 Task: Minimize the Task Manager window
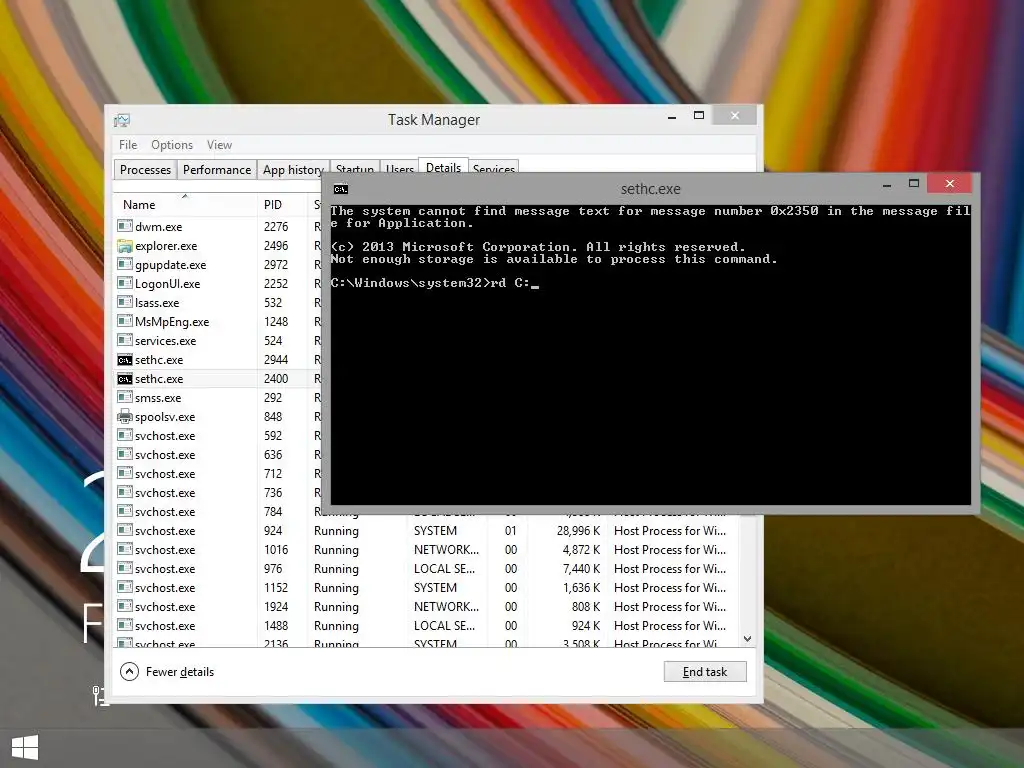coord(671,116)
